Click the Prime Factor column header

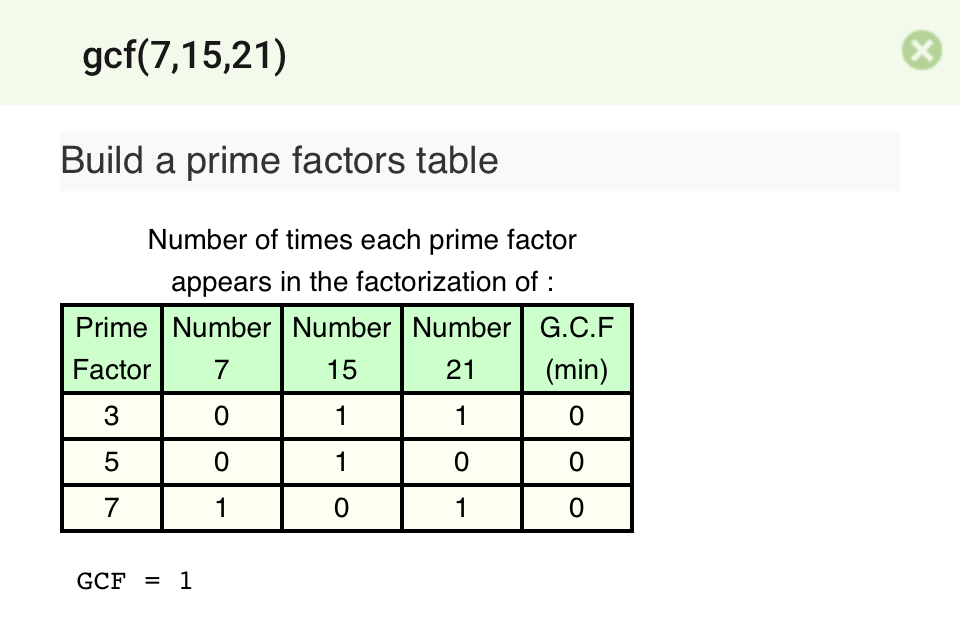point(112,348)
